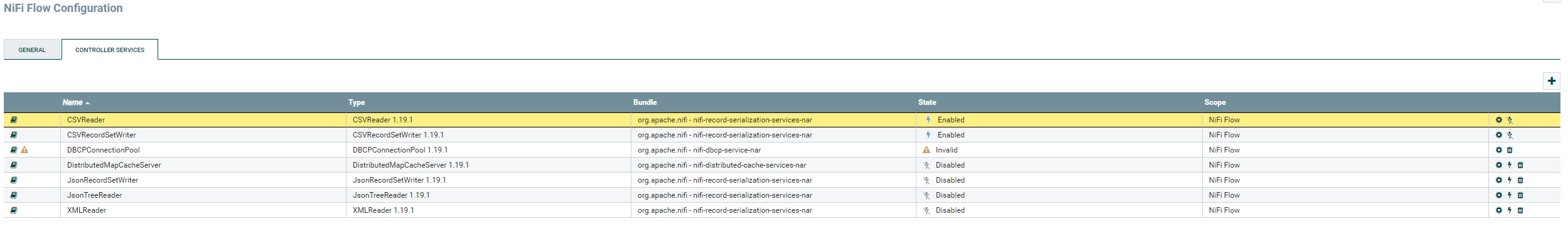1568x226 pixels.
Task: Enable the XMLReader service
Action: tap(1510, 210)
